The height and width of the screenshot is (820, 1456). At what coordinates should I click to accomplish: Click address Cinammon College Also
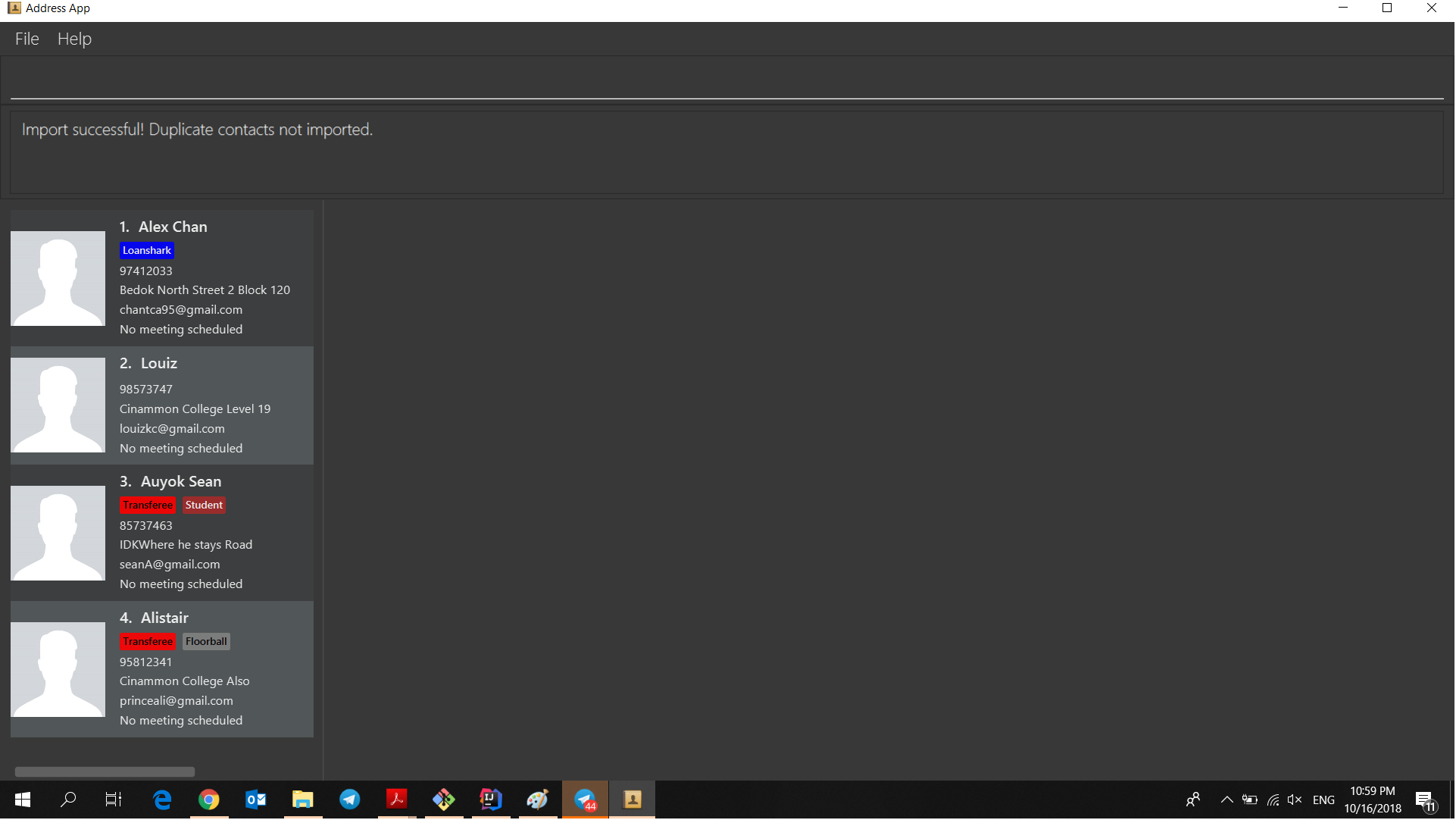pyautogui.click(x=185, y=681)
